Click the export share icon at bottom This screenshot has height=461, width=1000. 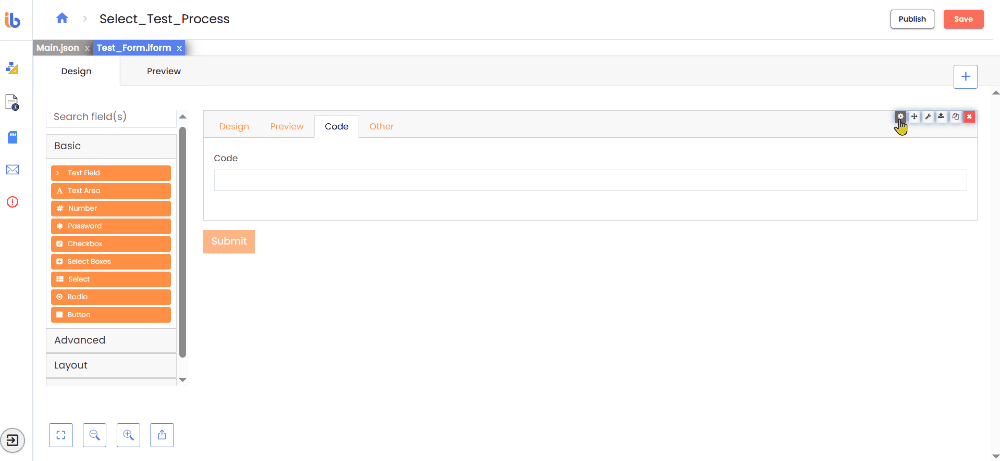pyautogui.click(x=162, y=435)
